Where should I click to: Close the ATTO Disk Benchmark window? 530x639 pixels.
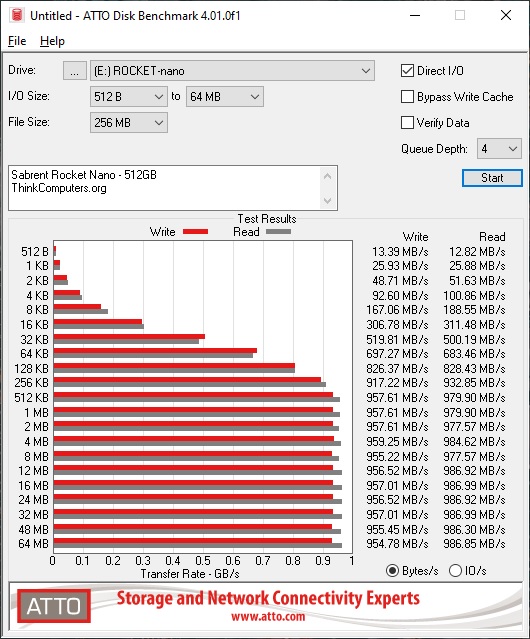pyautogui.click(x=506, y=15)
